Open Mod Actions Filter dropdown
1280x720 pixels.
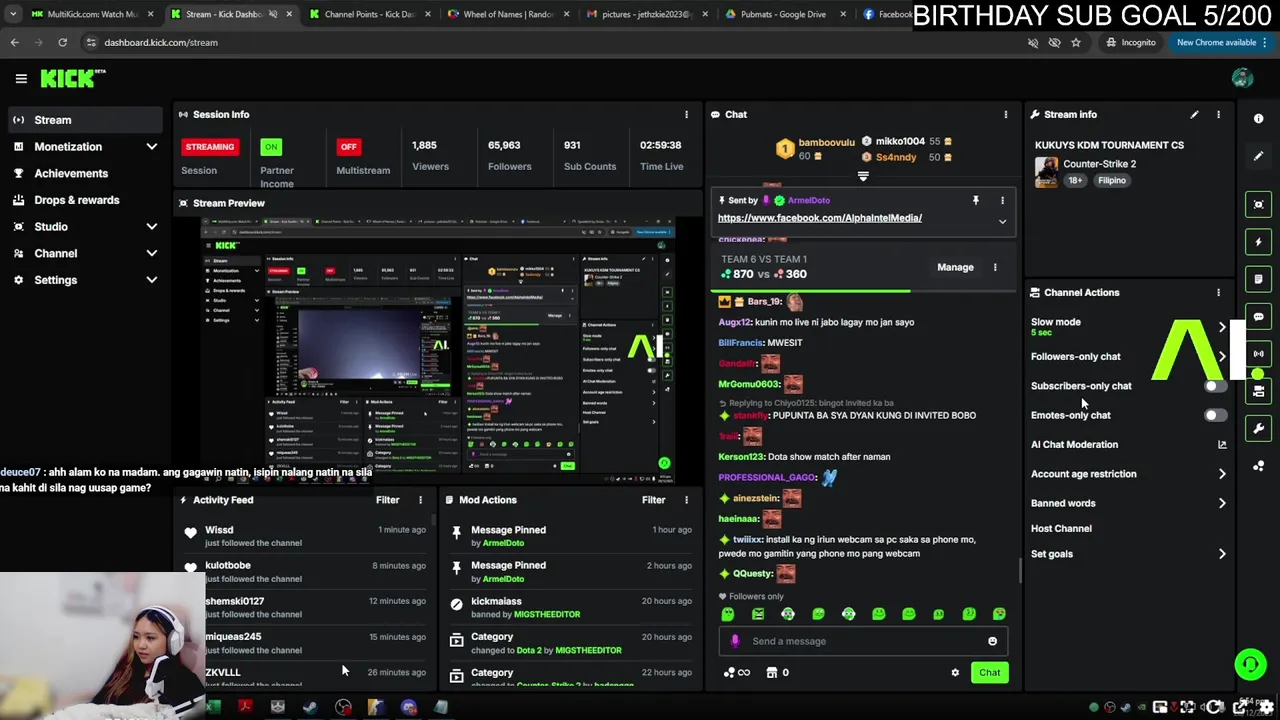click(x=654, y=500)
